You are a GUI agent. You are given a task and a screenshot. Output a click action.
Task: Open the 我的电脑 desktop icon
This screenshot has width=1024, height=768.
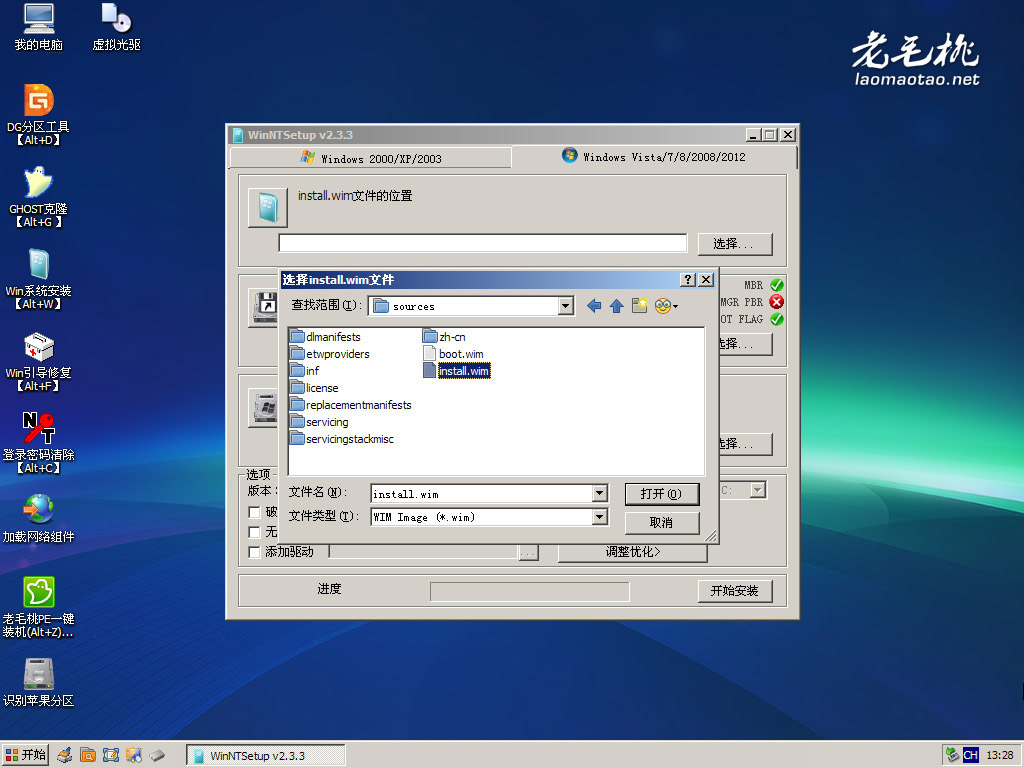(x=39, y=27)
